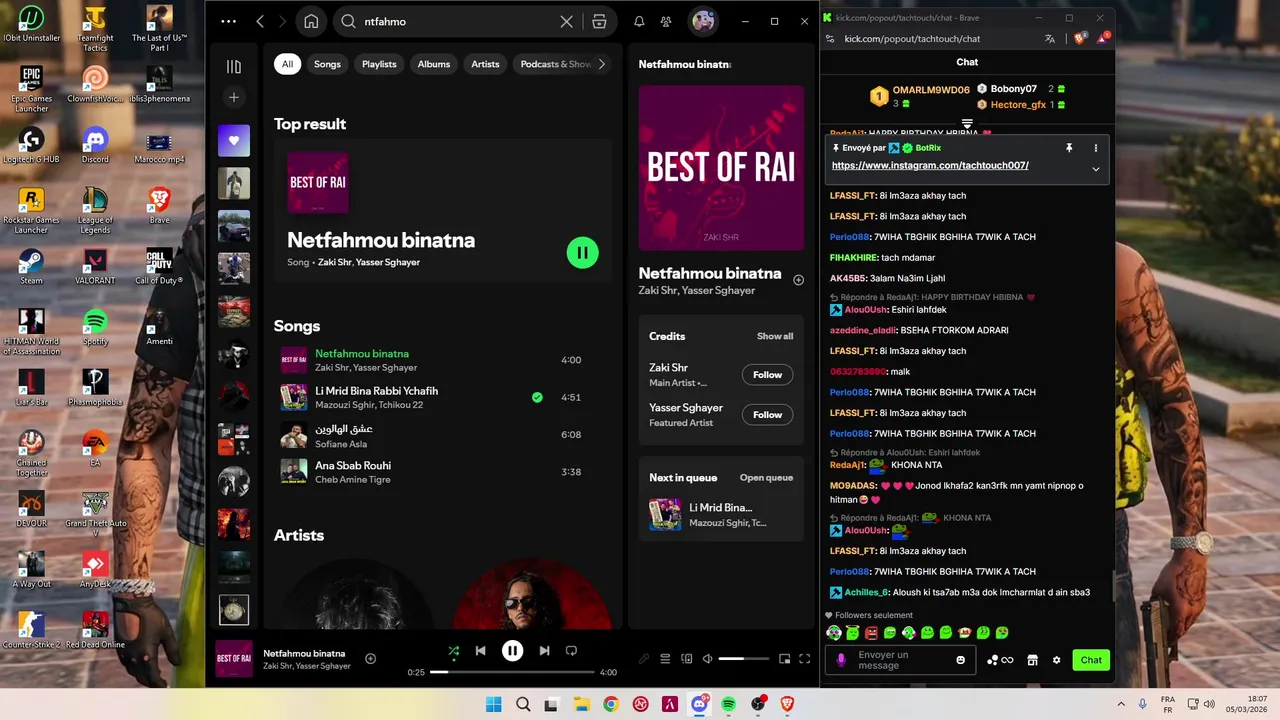Click the Kick chat message input
This screenshot has height=720, width=1280.
(x=901, y=660)
